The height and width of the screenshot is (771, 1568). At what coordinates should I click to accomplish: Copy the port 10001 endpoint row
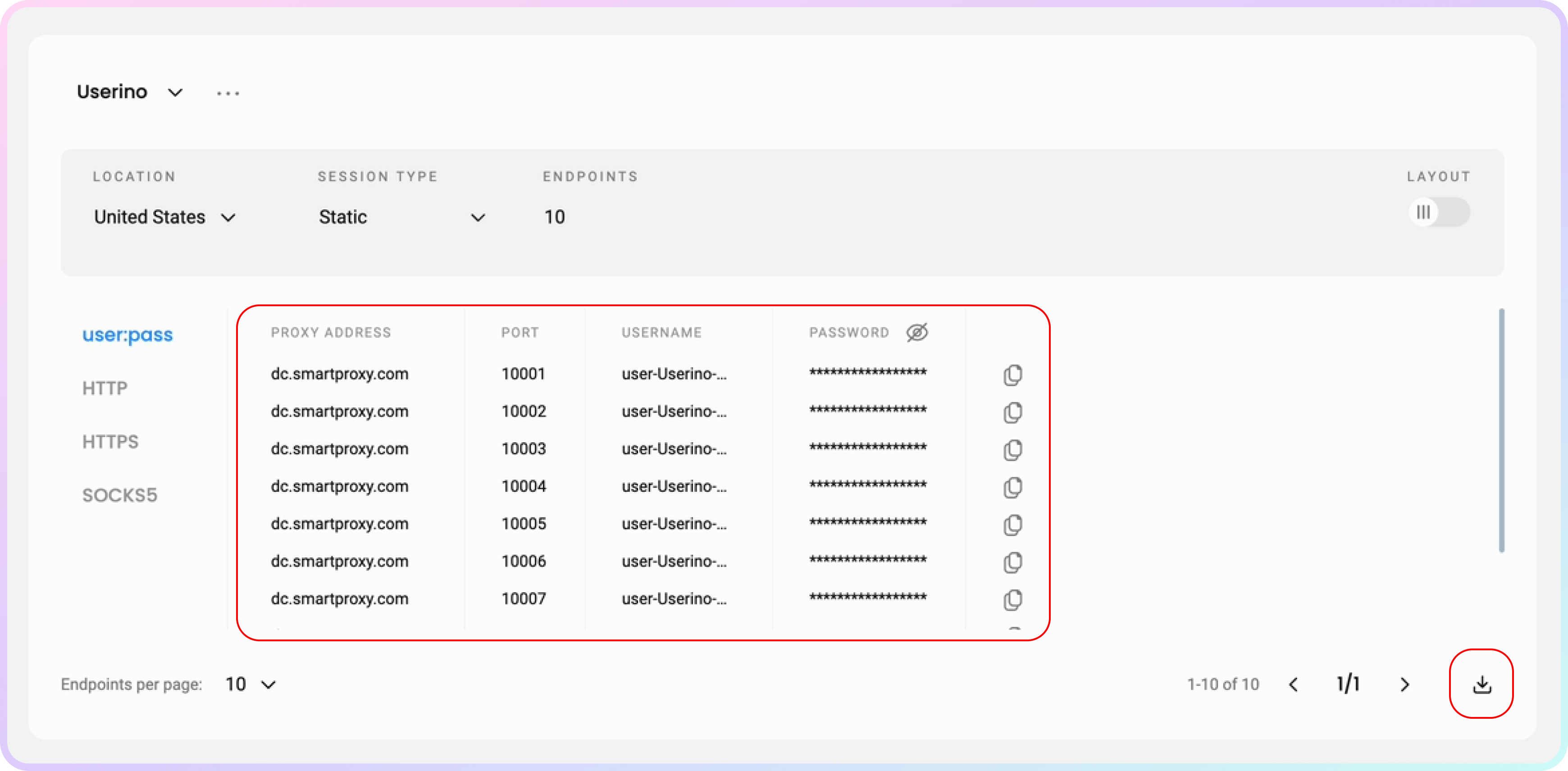tap(1012, 375)
